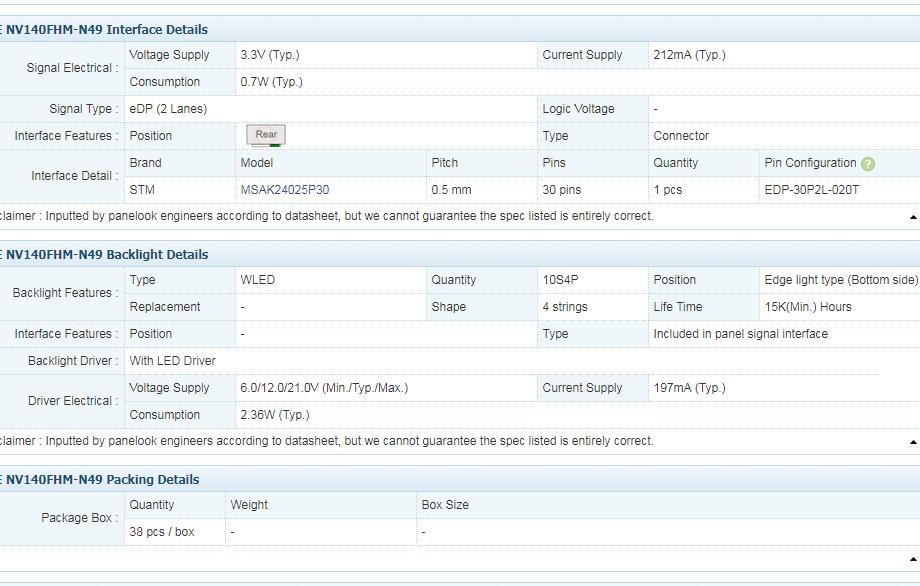Click the Backlight Features row label
Screen dimensions: 920x586
pos(66,293)
